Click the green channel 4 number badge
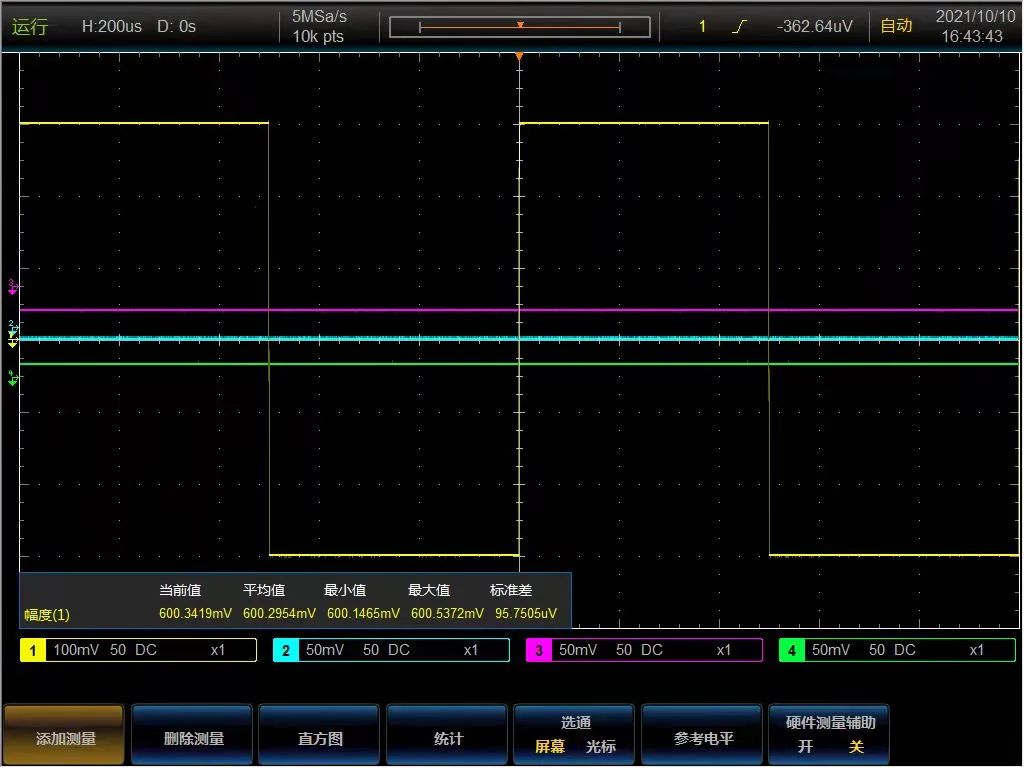This screenshot has width=1024, height=768. tap(792, 651)
